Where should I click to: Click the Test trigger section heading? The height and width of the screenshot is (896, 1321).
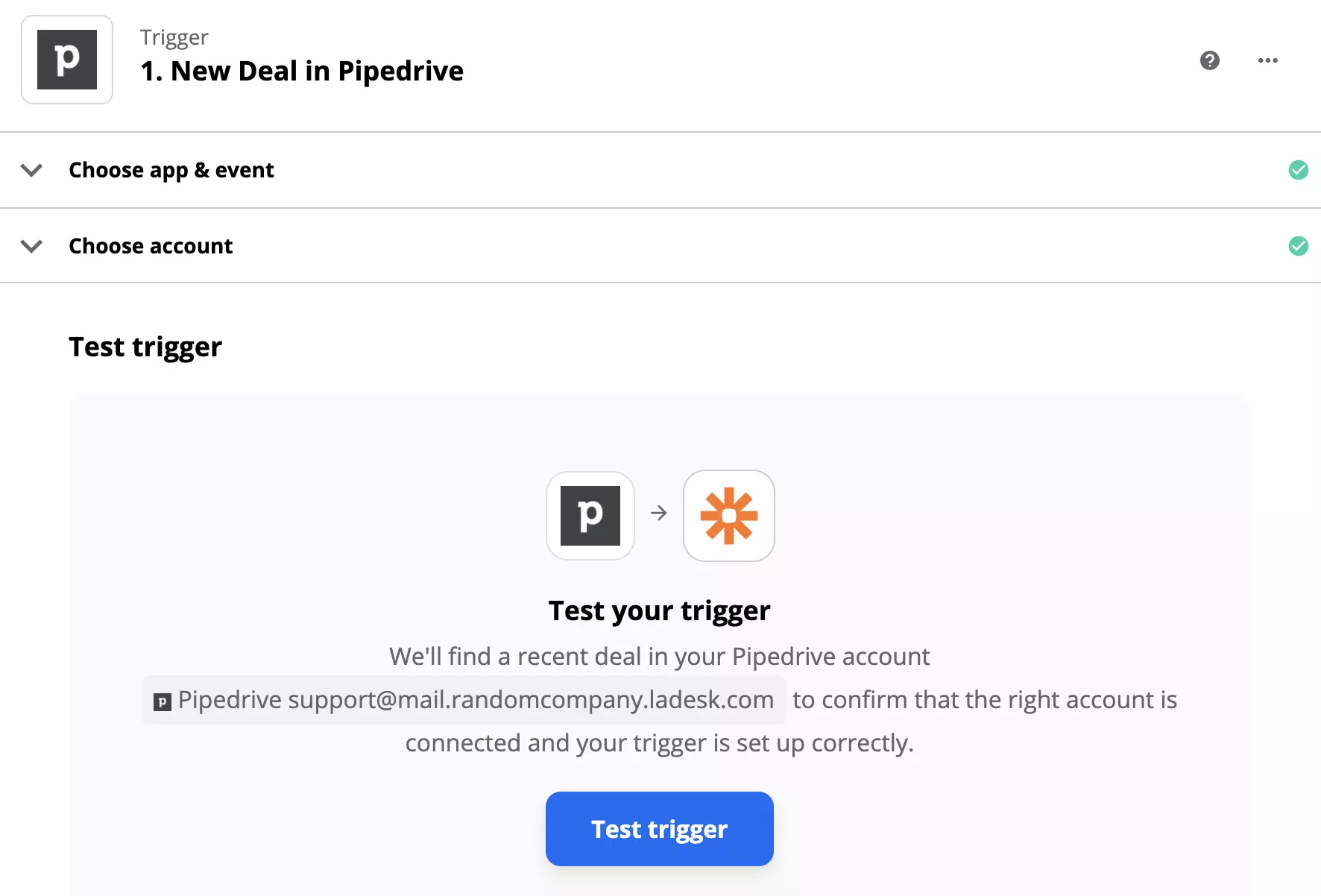(145, 346)
